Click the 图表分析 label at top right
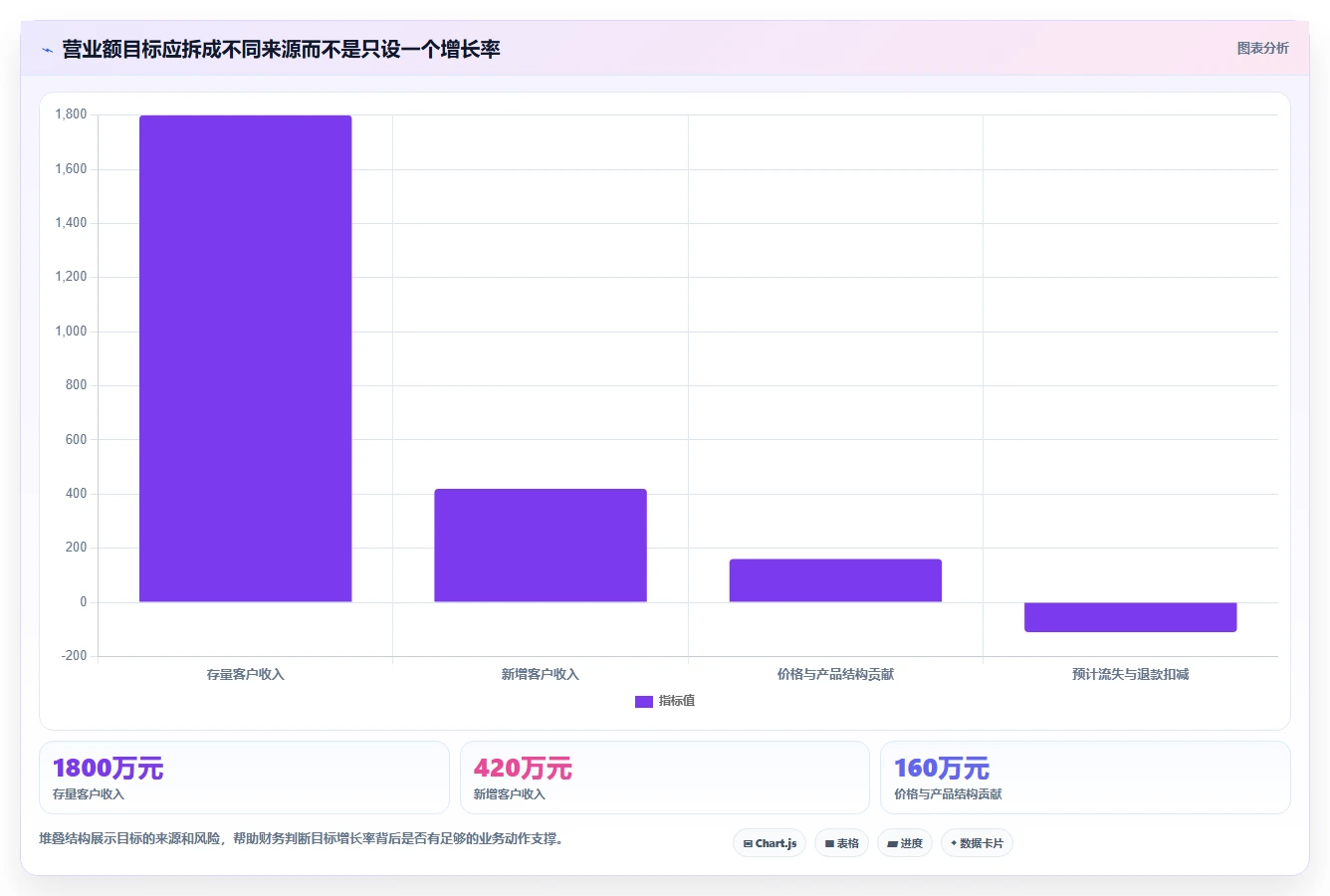1330x896 pixels. [1262, 48]
